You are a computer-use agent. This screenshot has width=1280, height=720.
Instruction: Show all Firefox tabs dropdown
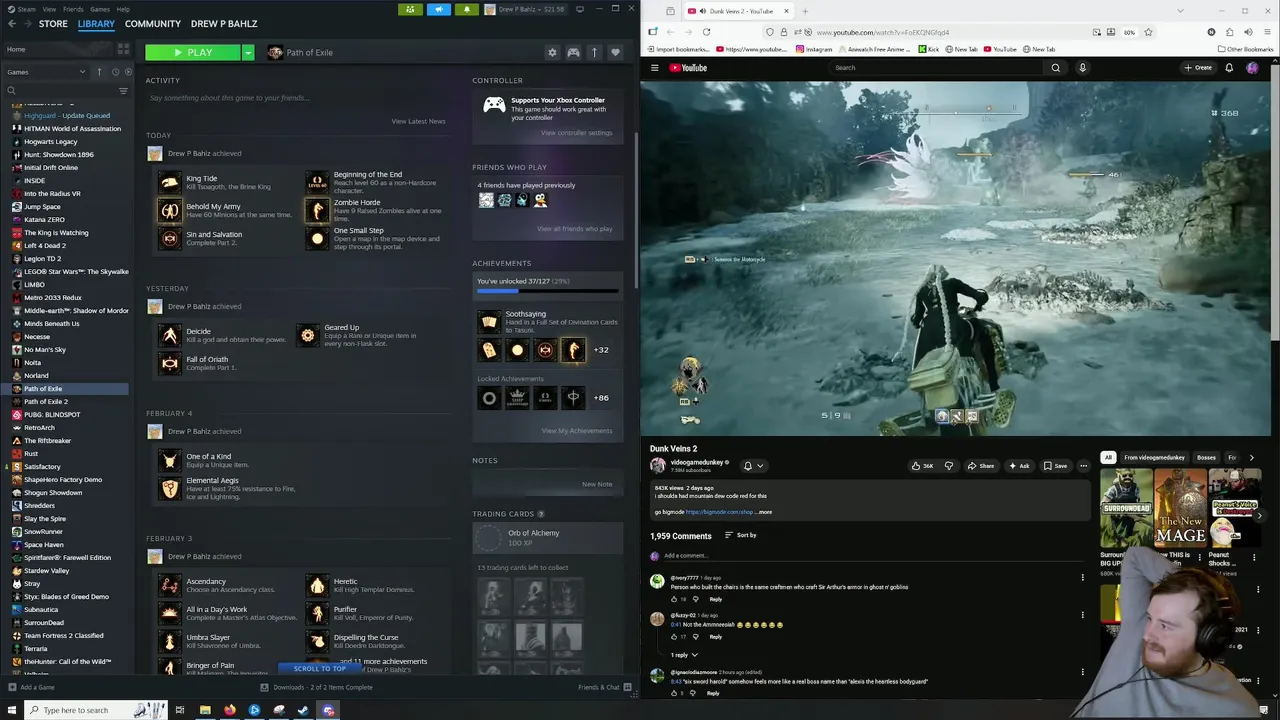1180,11
